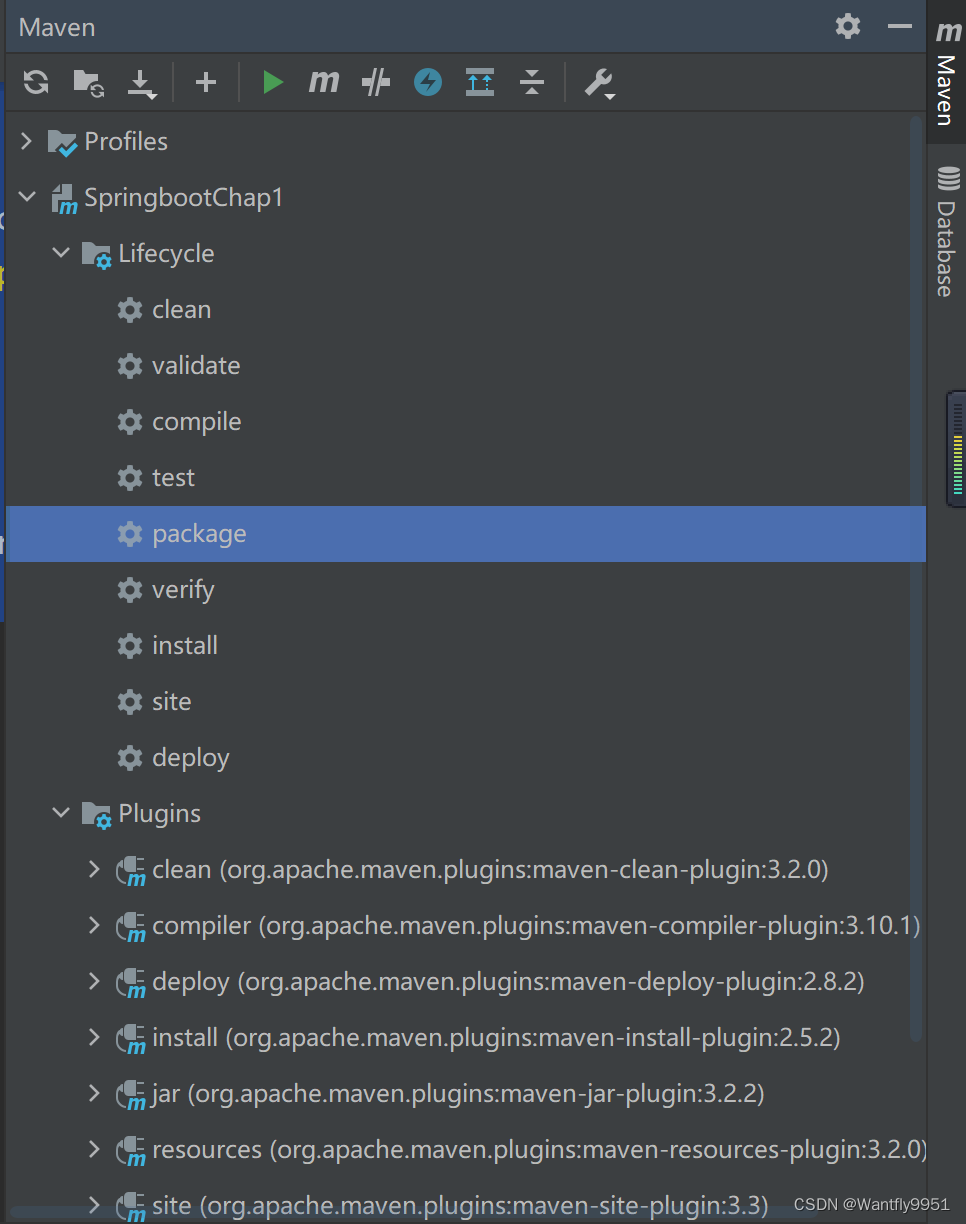Click the gear icon beside deploy goal
The width and height of the screenshot is (966, 1224).
130,758
